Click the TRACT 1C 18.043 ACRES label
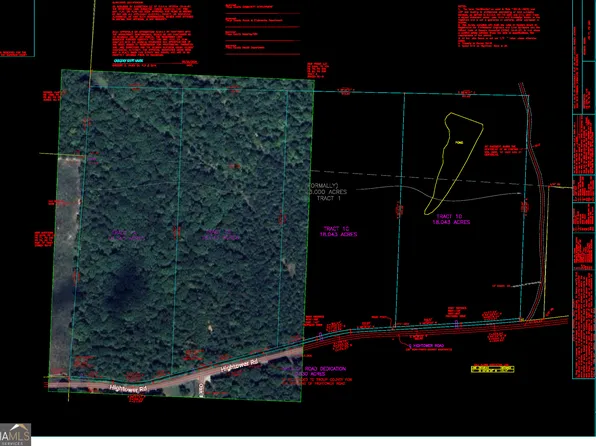The width and height of the screenshot is (596, 446). point(338,232)
